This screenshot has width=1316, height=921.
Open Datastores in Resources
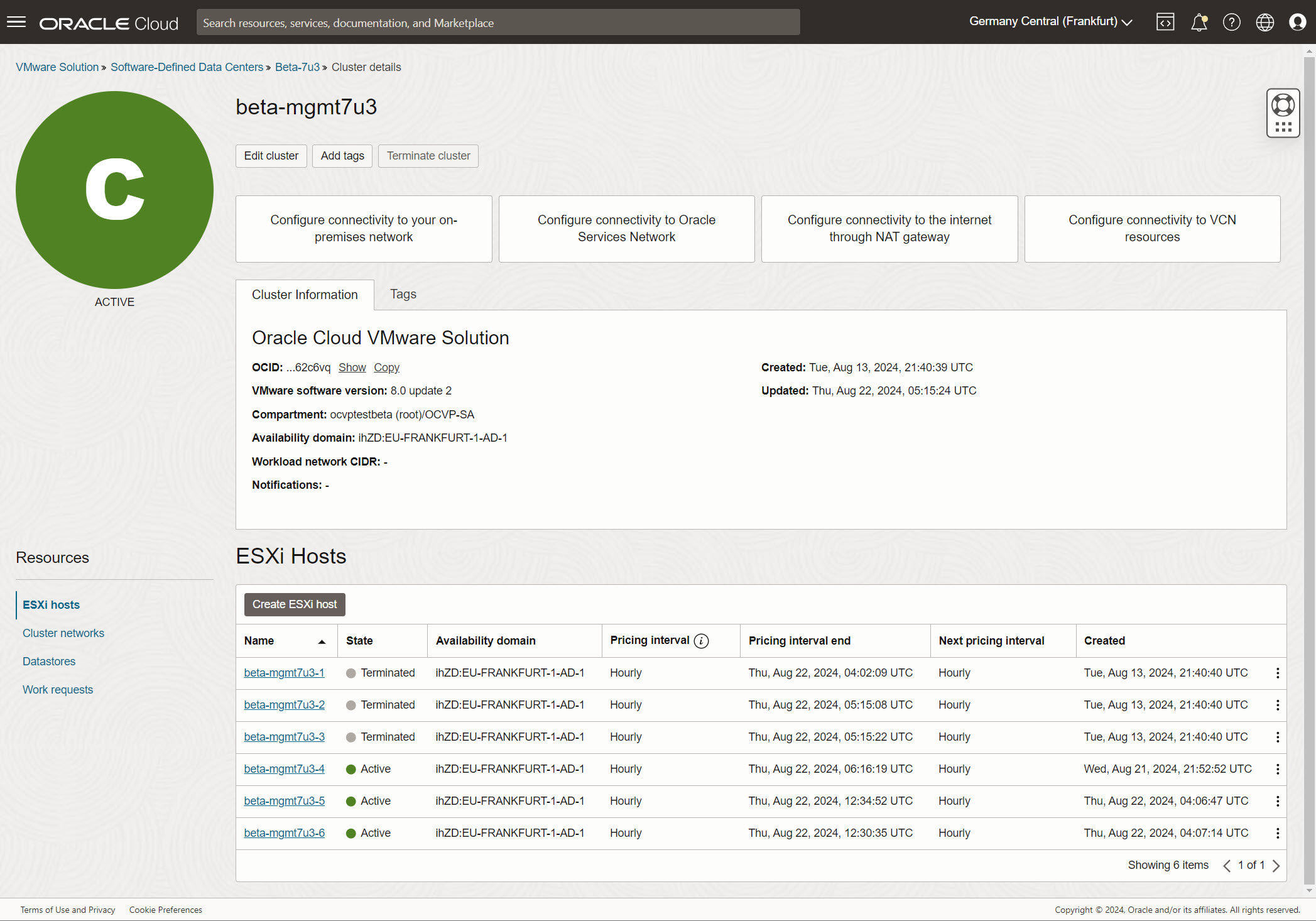tap(49, 662)
